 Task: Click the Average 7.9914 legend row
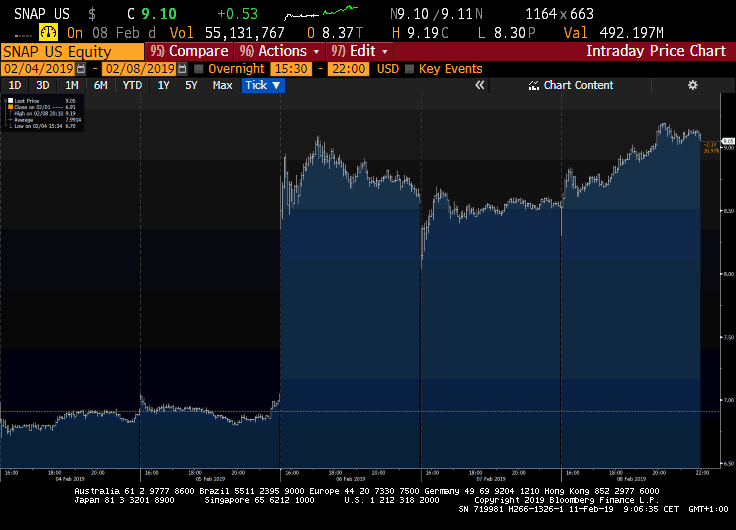(x=44, y=120)
